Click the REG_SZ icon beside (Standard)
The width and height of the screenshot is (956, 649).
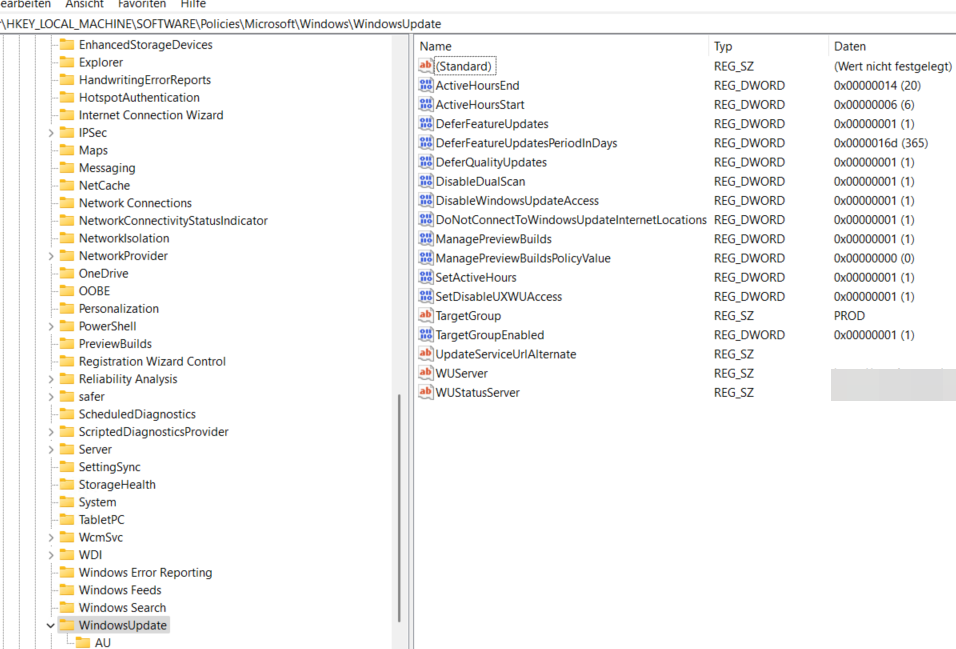pos(425,65)
